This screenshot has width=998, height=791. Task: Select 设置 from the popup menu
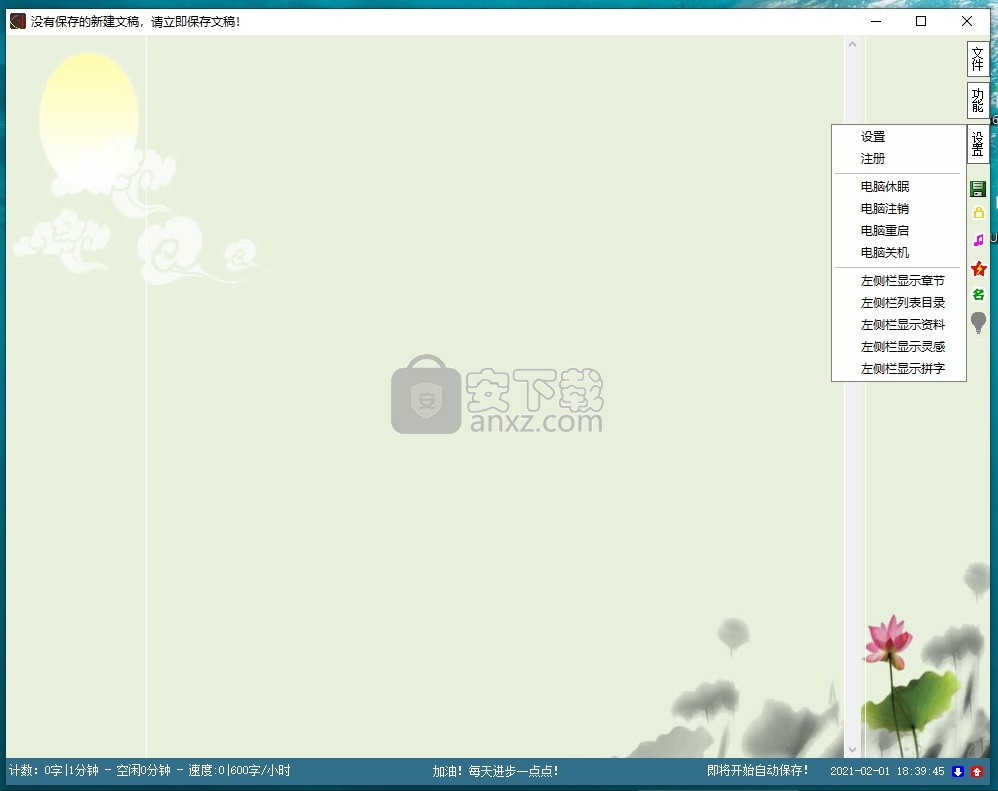click(x=873, y=137)
